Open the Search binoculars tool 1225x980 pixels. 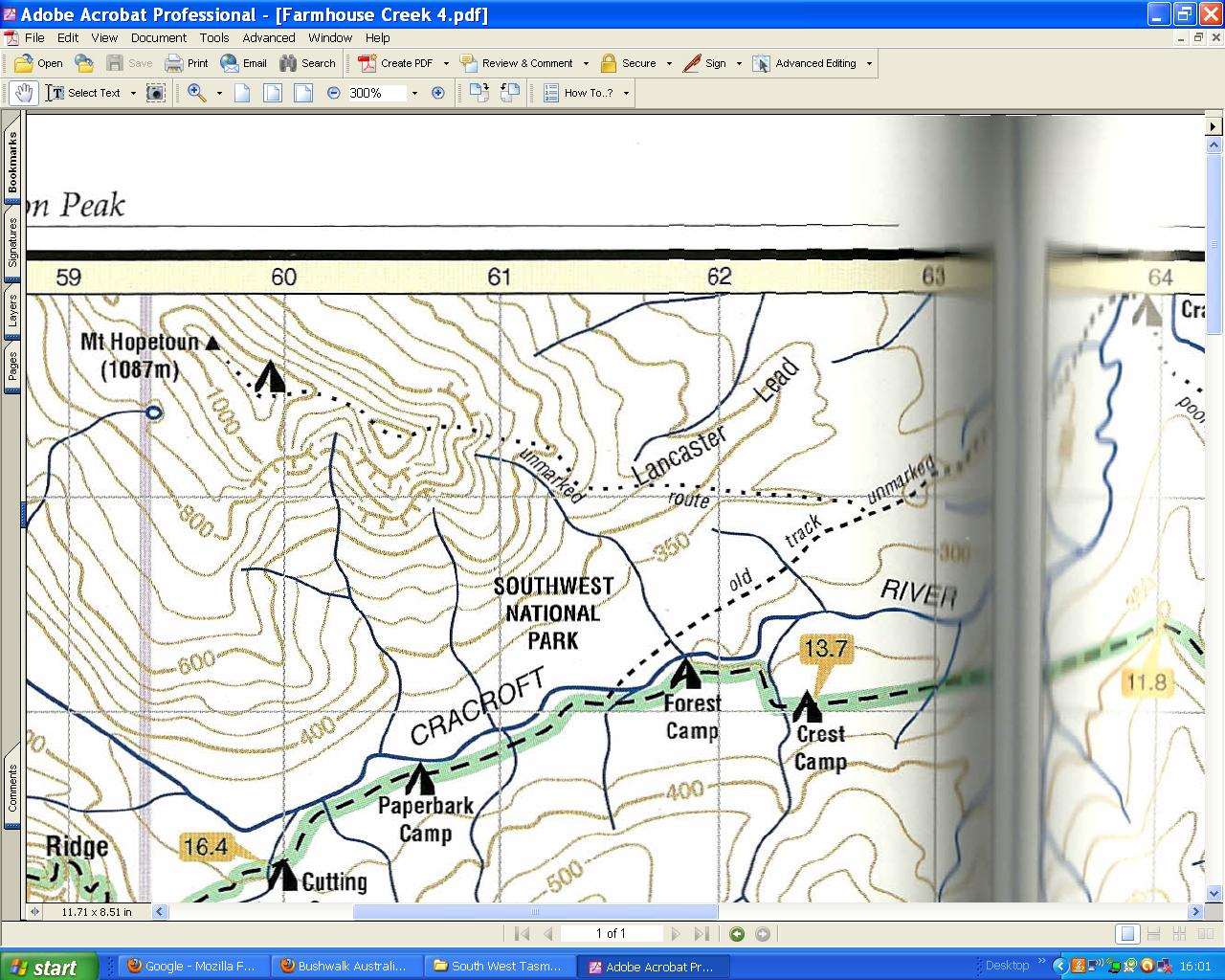click(307, 63)
